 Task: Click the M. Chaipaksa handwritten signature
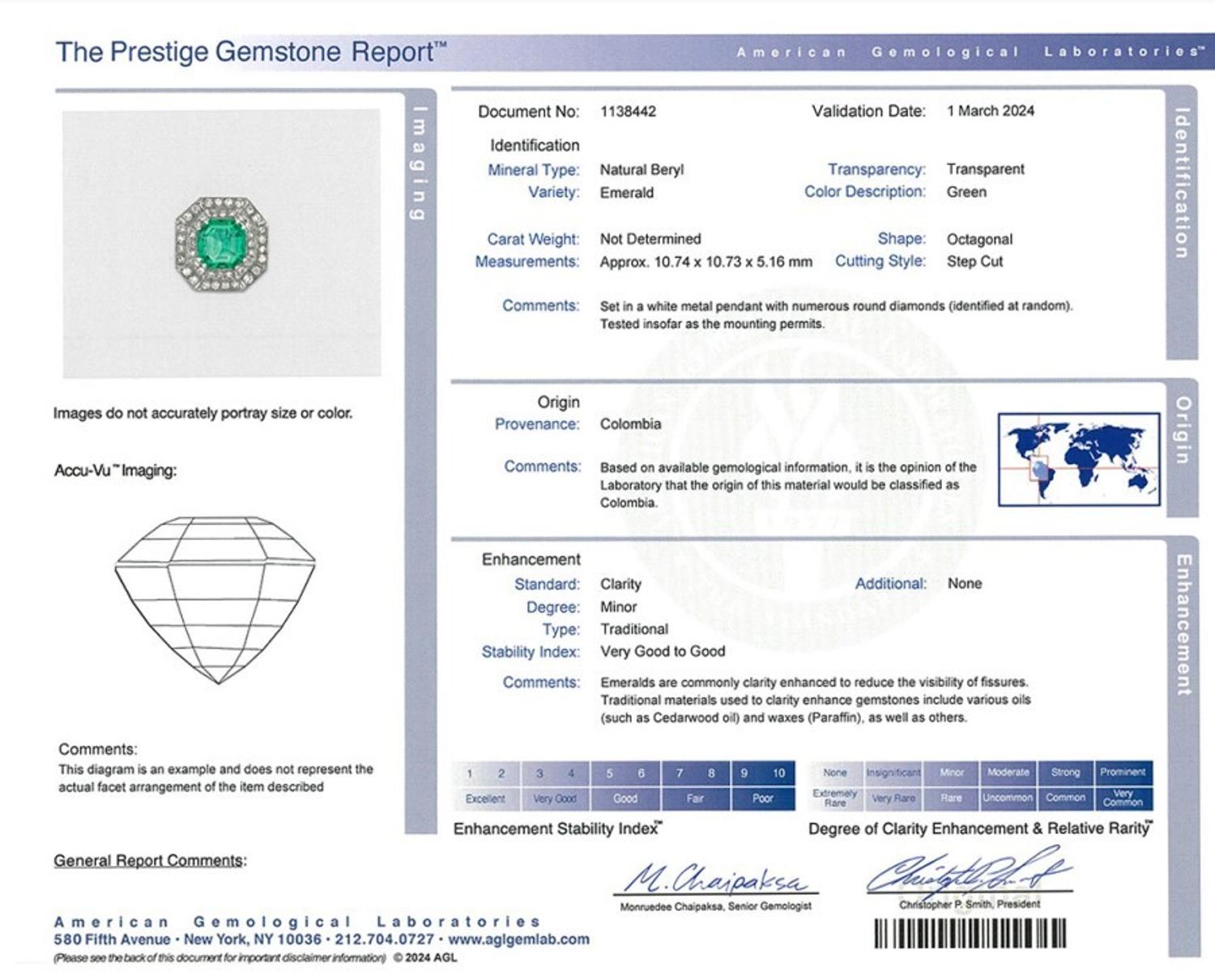(x=716, y=877)
